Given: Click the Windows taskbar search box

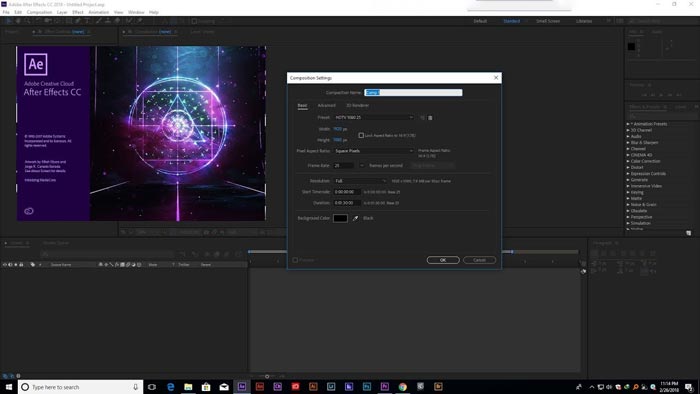Looking at the screenshot, I should point(80,387).
